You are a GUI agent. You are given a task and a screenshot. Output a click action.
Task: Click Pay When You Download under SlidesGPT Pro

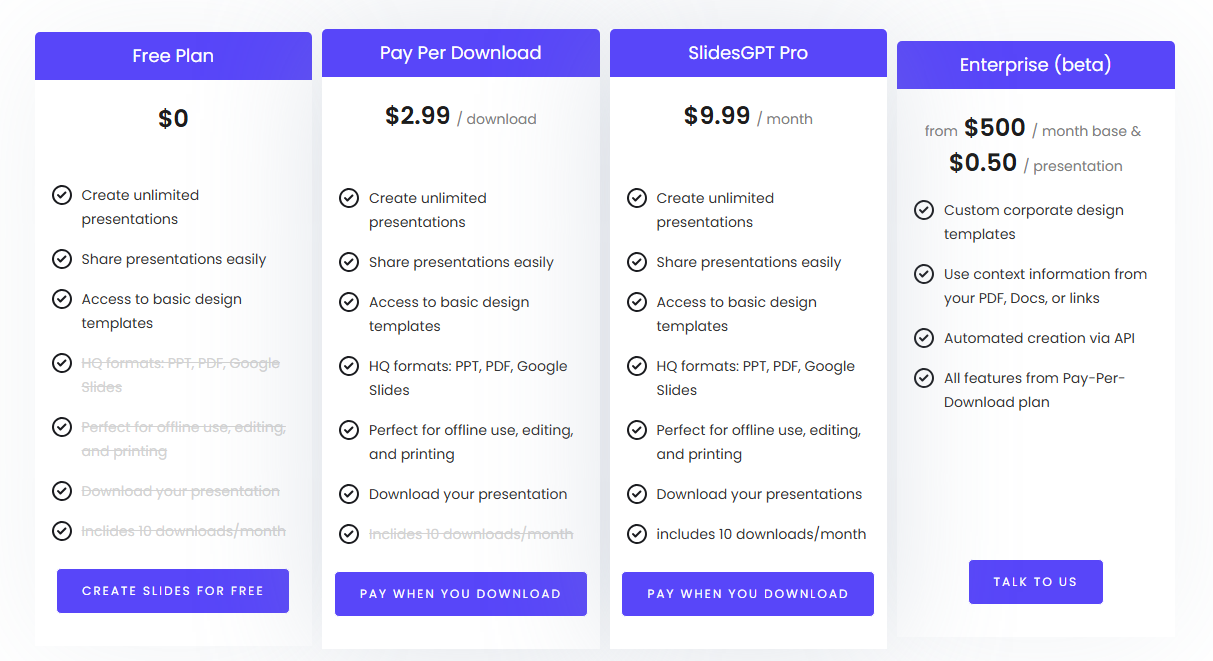(x=748, y=594)
